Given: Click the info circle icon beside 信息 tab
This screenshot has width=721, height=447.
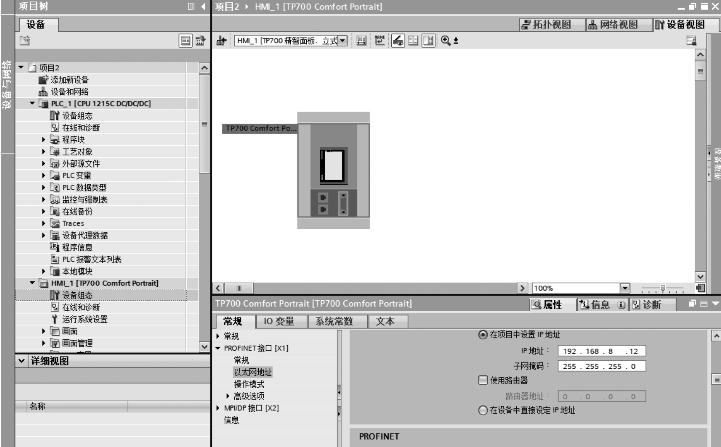Looking at the screenshot, I should [621, 304].
